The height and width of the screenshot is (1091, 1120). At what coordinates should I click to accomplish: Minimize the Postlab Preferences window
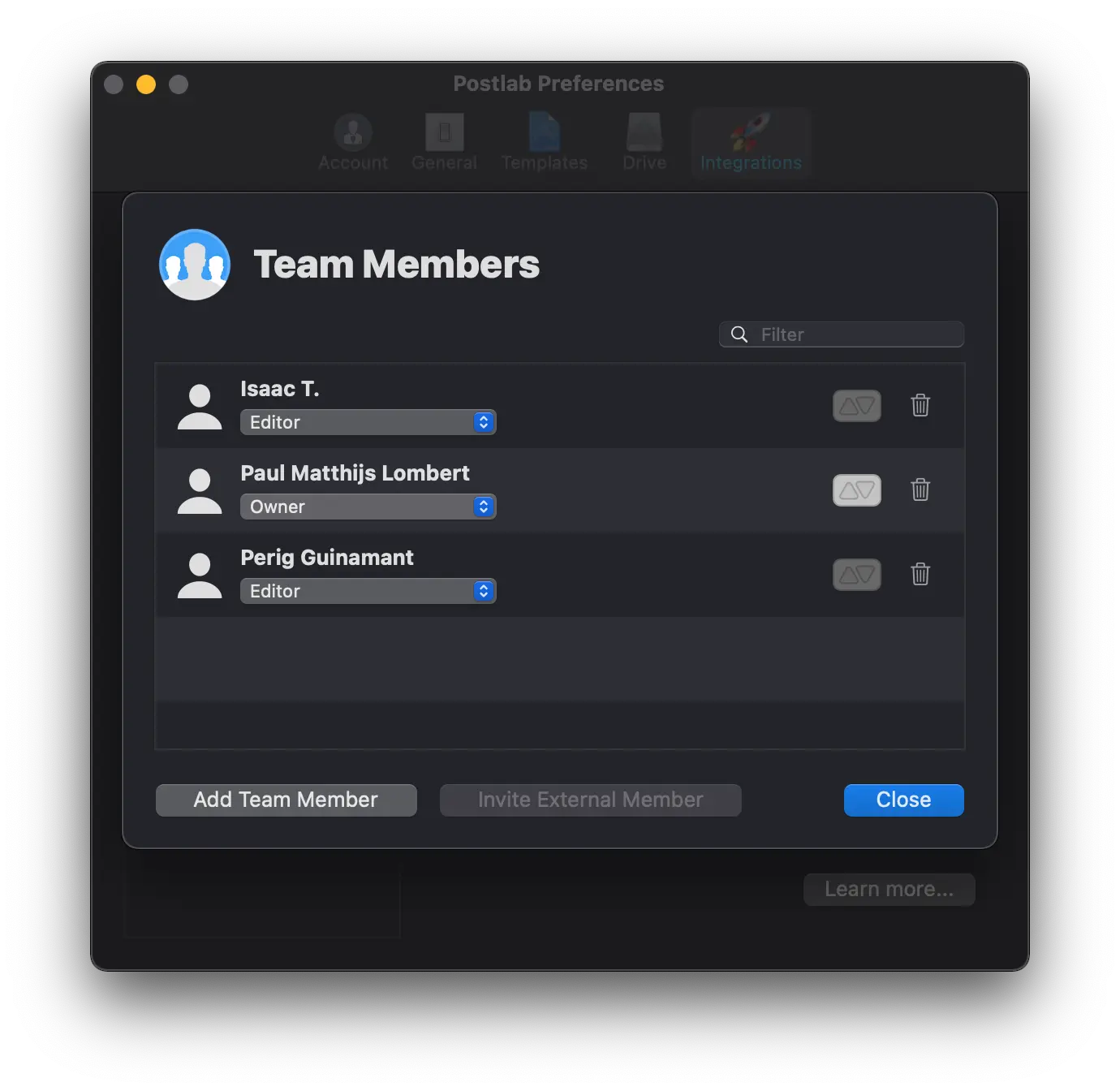[x=146, y=84]
